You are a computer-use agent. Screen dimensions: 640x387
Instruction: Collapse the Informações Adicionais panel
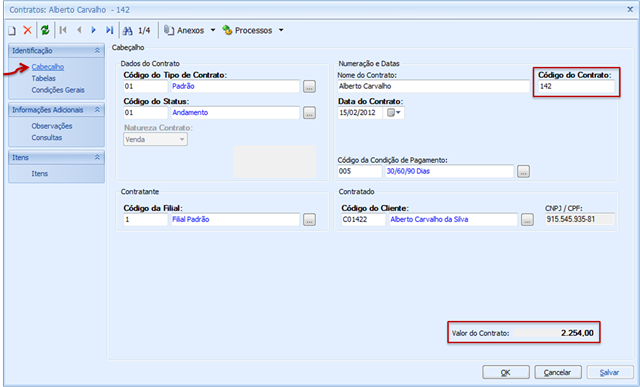click(x=97, y=110)
